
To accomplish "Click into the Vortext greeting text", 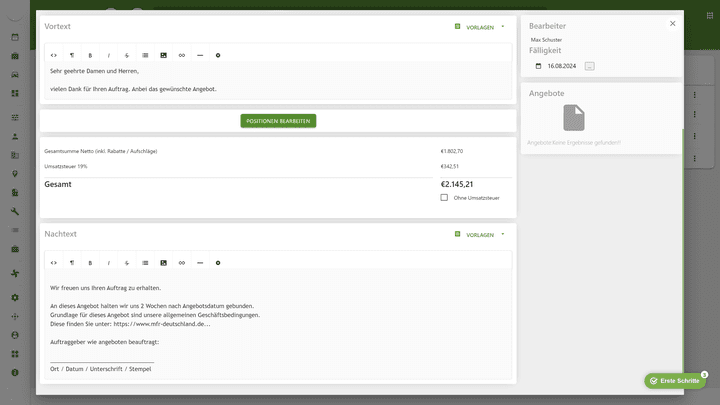I will (95, 71).
